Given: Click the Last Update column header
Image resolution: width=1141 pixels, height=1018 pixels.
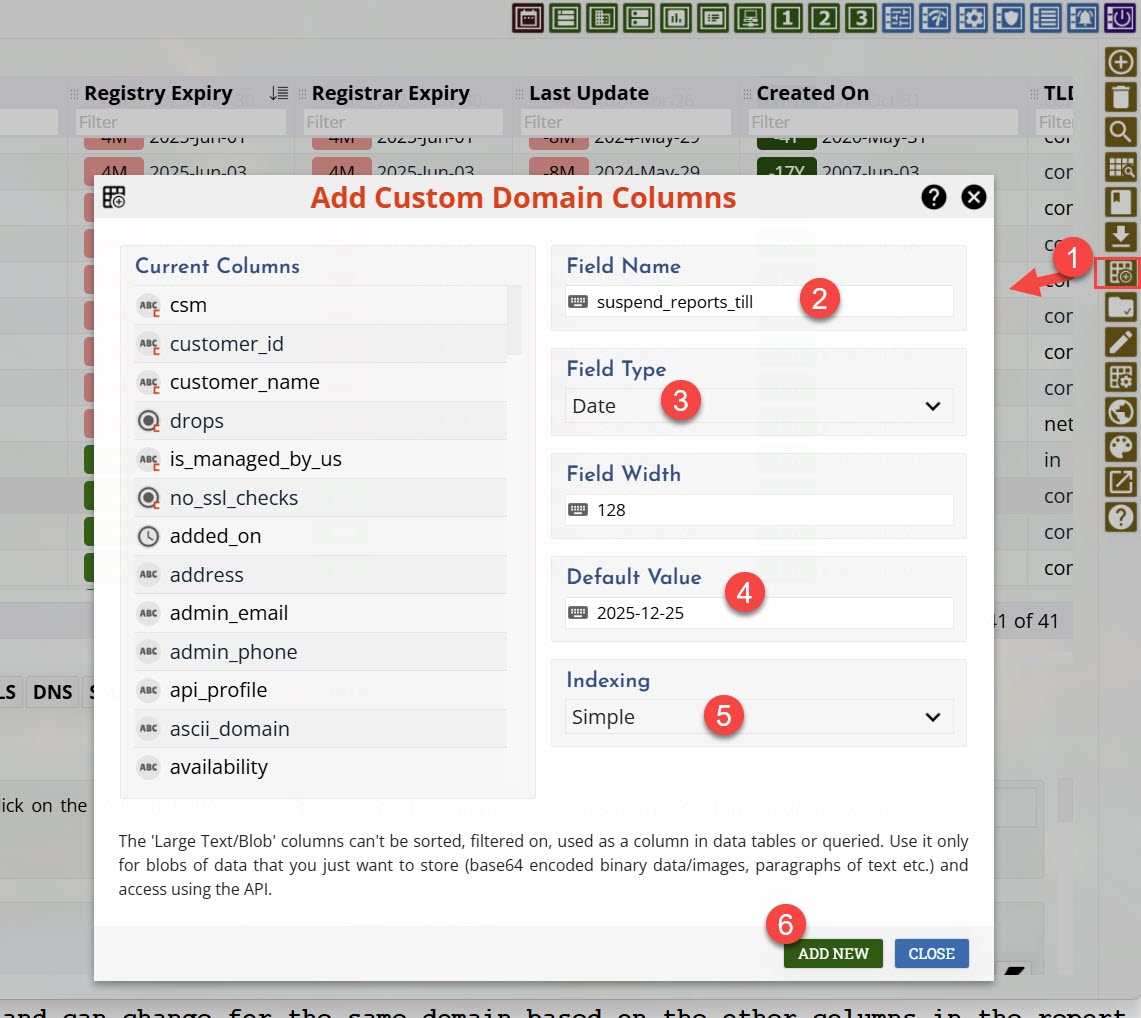Looking at the screenshot, I should point(589,93).
